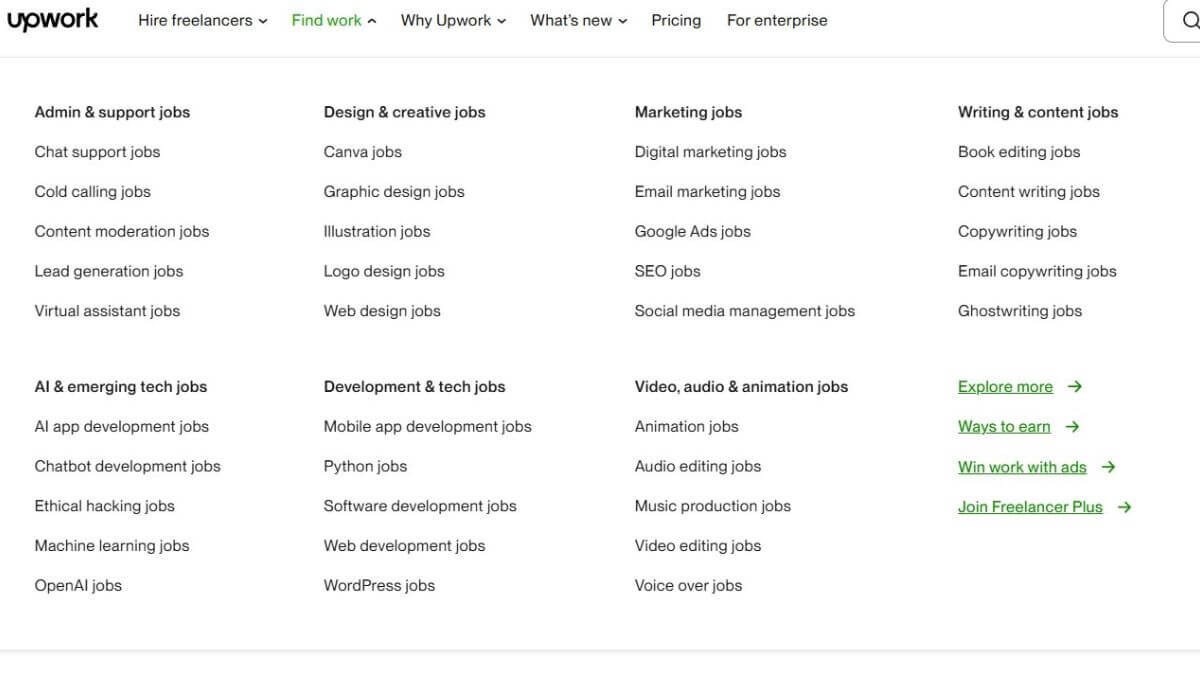Viewport: 1200px width, 675px height.
Task: Select Machine learning jobs
Action: [112, 546]
